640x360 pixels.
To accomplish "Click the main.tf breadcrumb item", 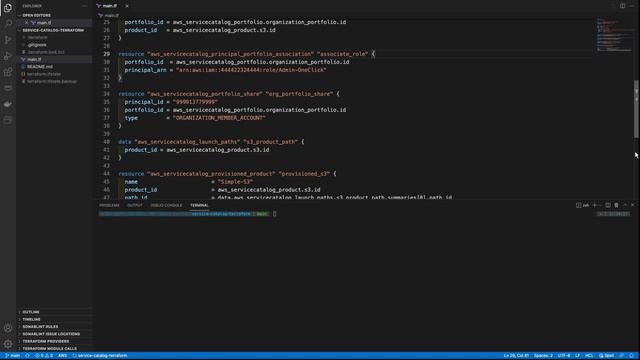I will (109, 16).
